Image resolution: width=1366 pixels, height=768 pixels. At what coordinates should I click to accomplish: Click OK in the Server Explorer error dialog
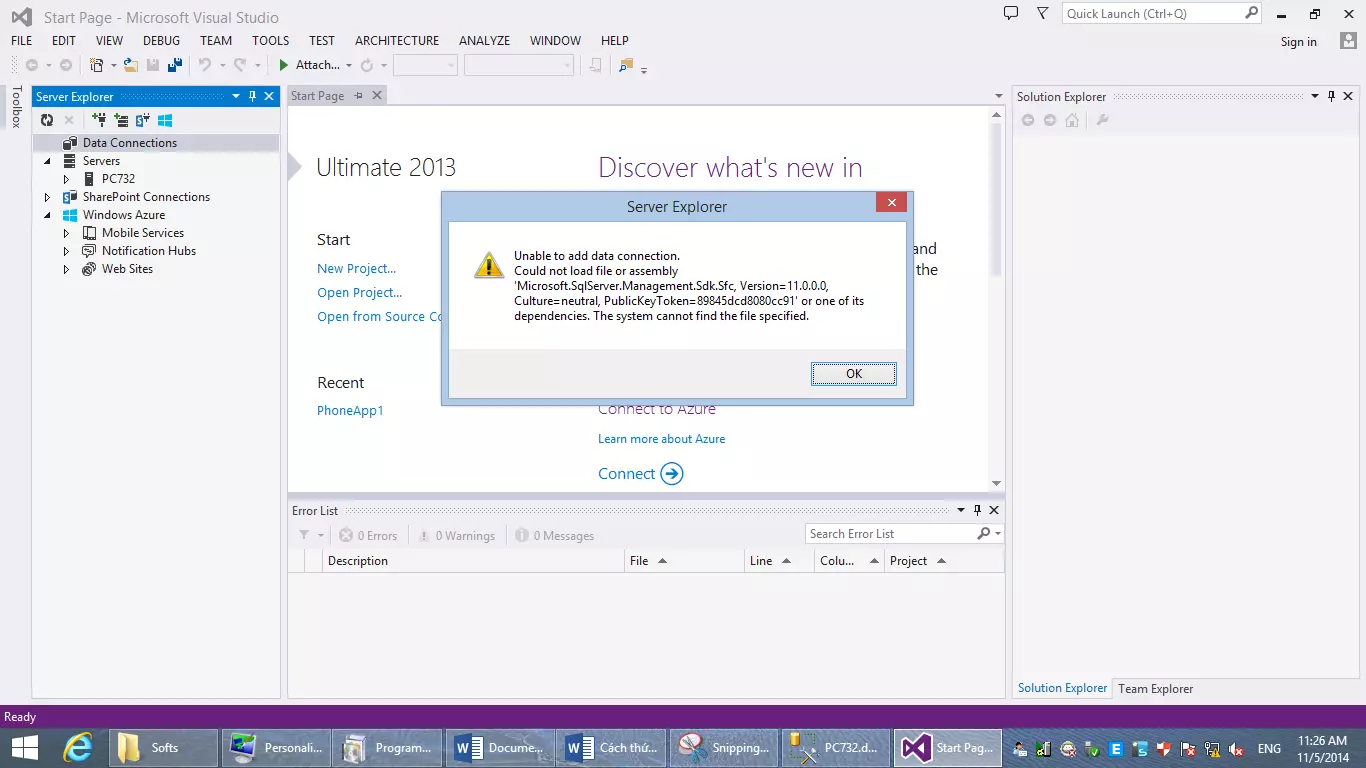pos(853,373)
